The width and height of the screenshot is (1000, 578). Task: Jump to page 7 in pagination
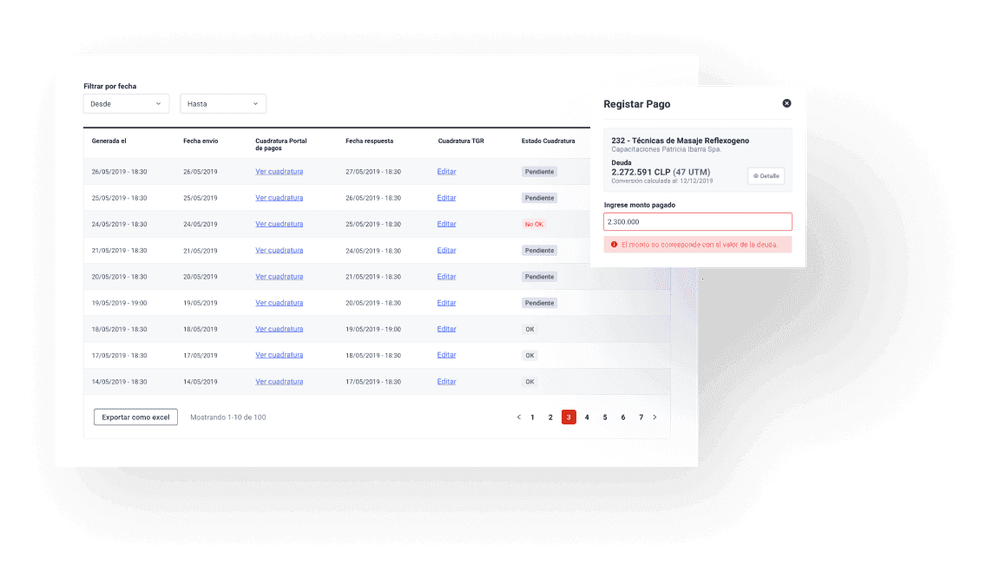(x=641, y=417)
